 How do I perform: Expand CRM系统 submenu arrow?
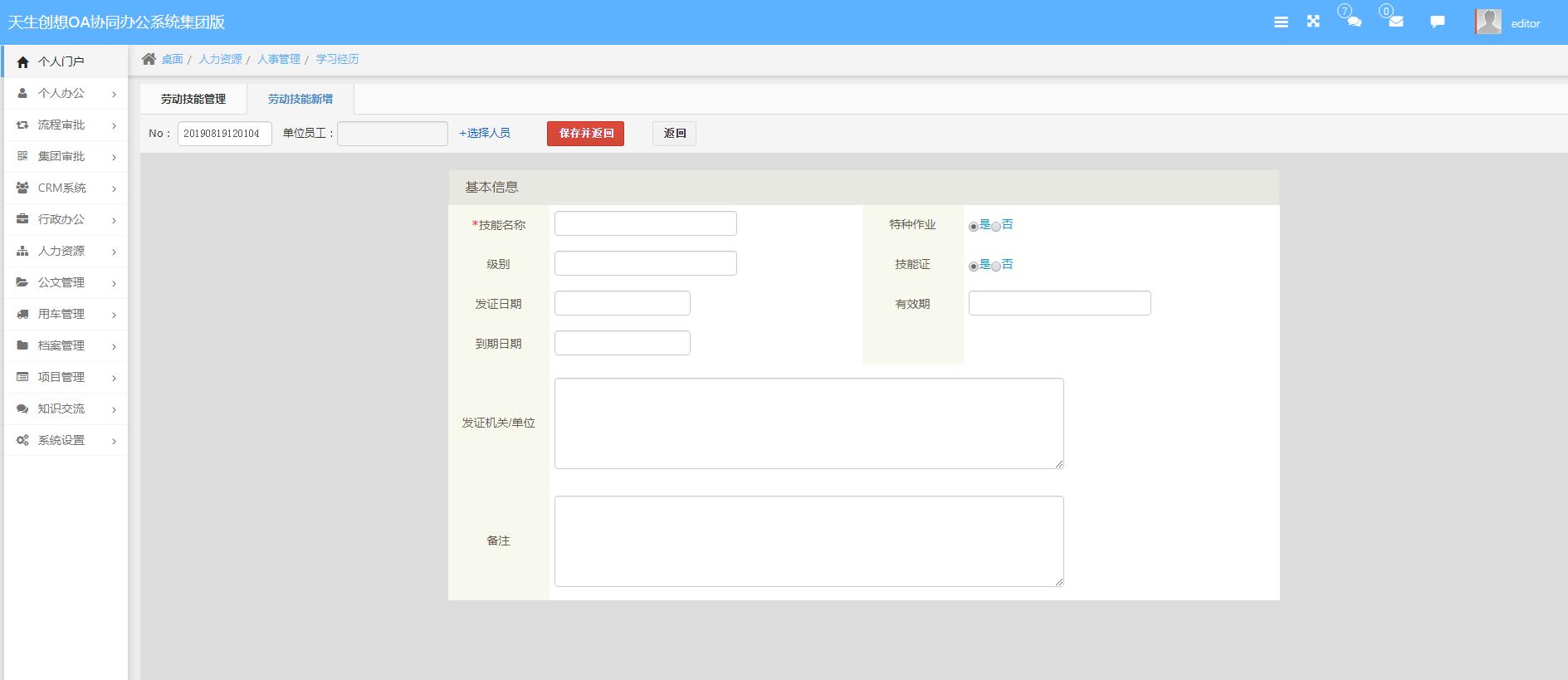pyautogui.click(x=114, y=188)
